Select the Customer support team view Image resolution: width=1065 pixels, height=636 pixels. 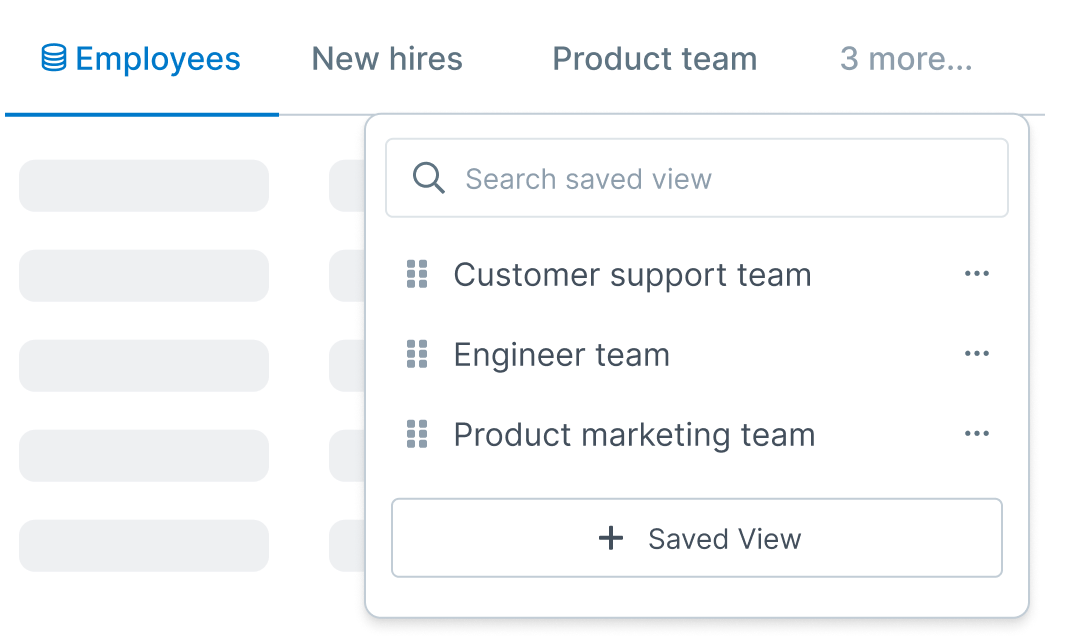tap(632, 275)
